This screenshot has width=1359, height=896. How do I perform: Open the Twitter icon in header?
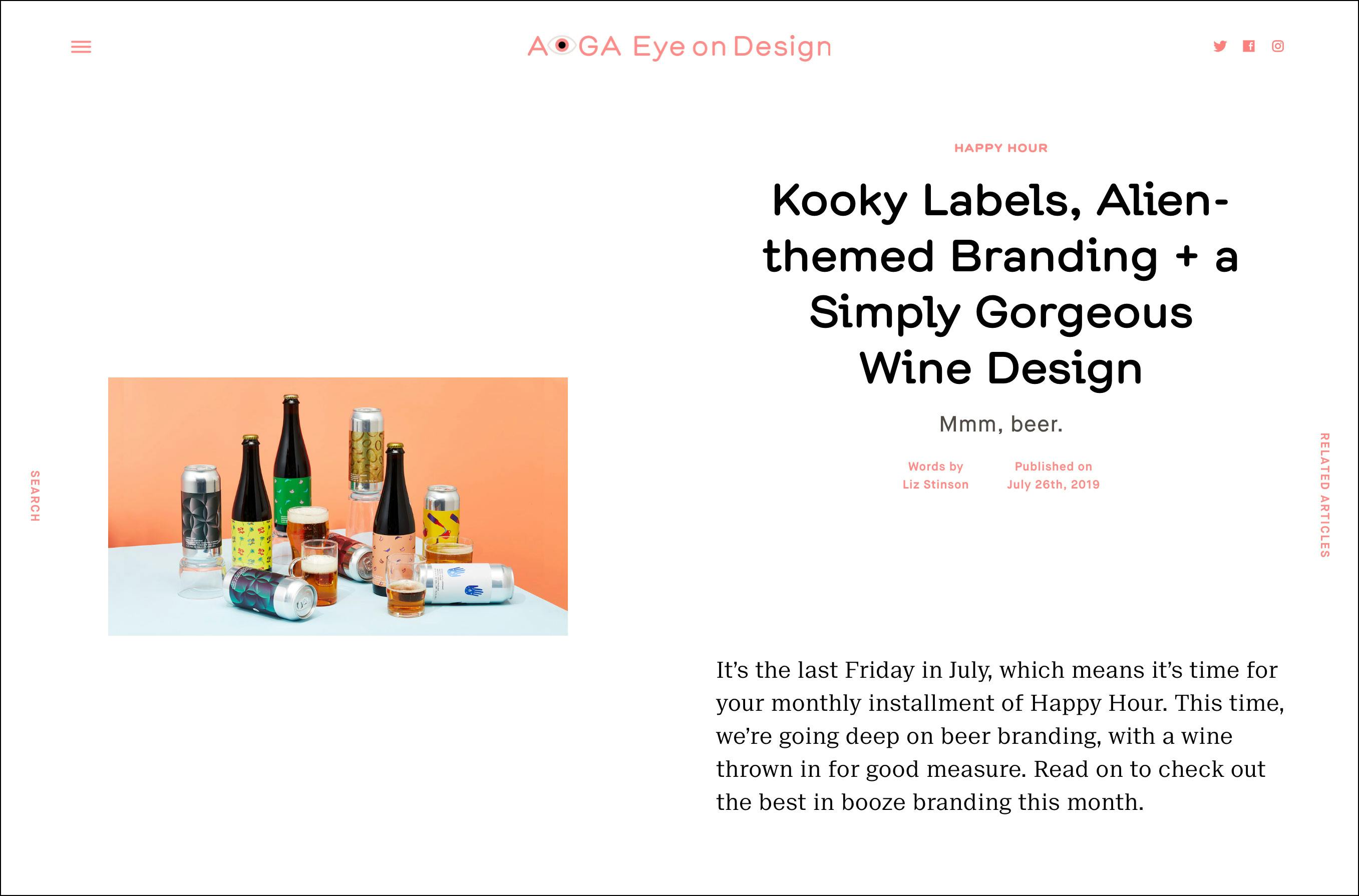(x=1220, y=46)
